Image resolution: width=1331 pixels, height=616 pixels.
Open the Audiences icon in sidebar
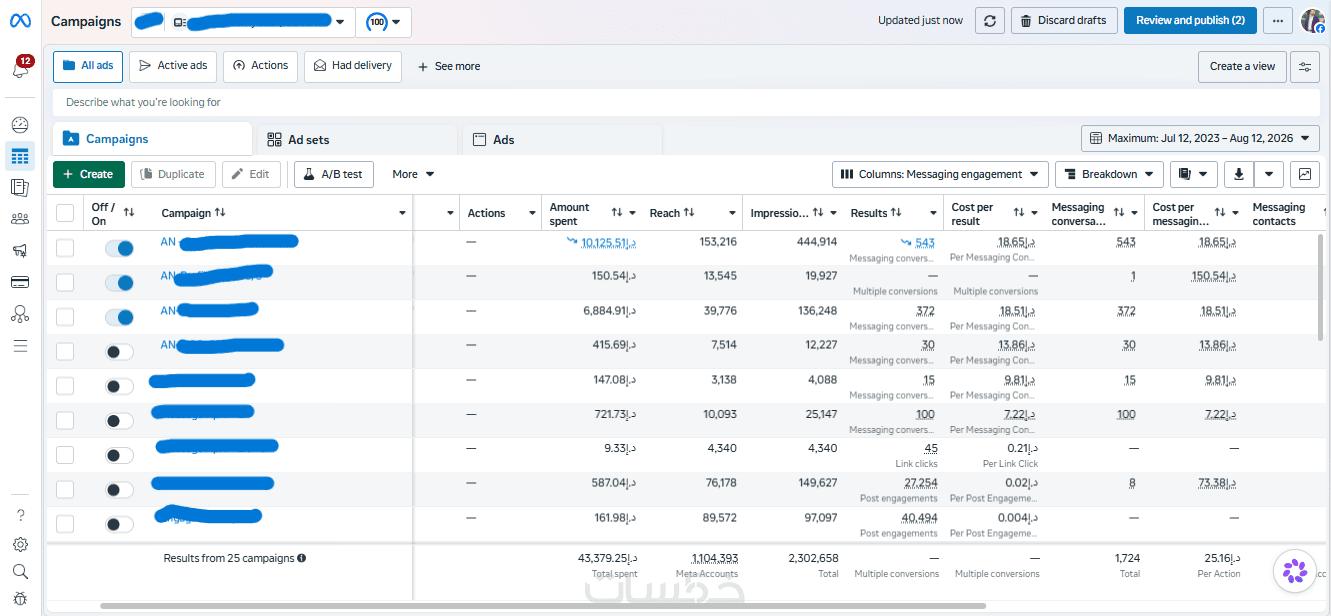tap(20, 219)
